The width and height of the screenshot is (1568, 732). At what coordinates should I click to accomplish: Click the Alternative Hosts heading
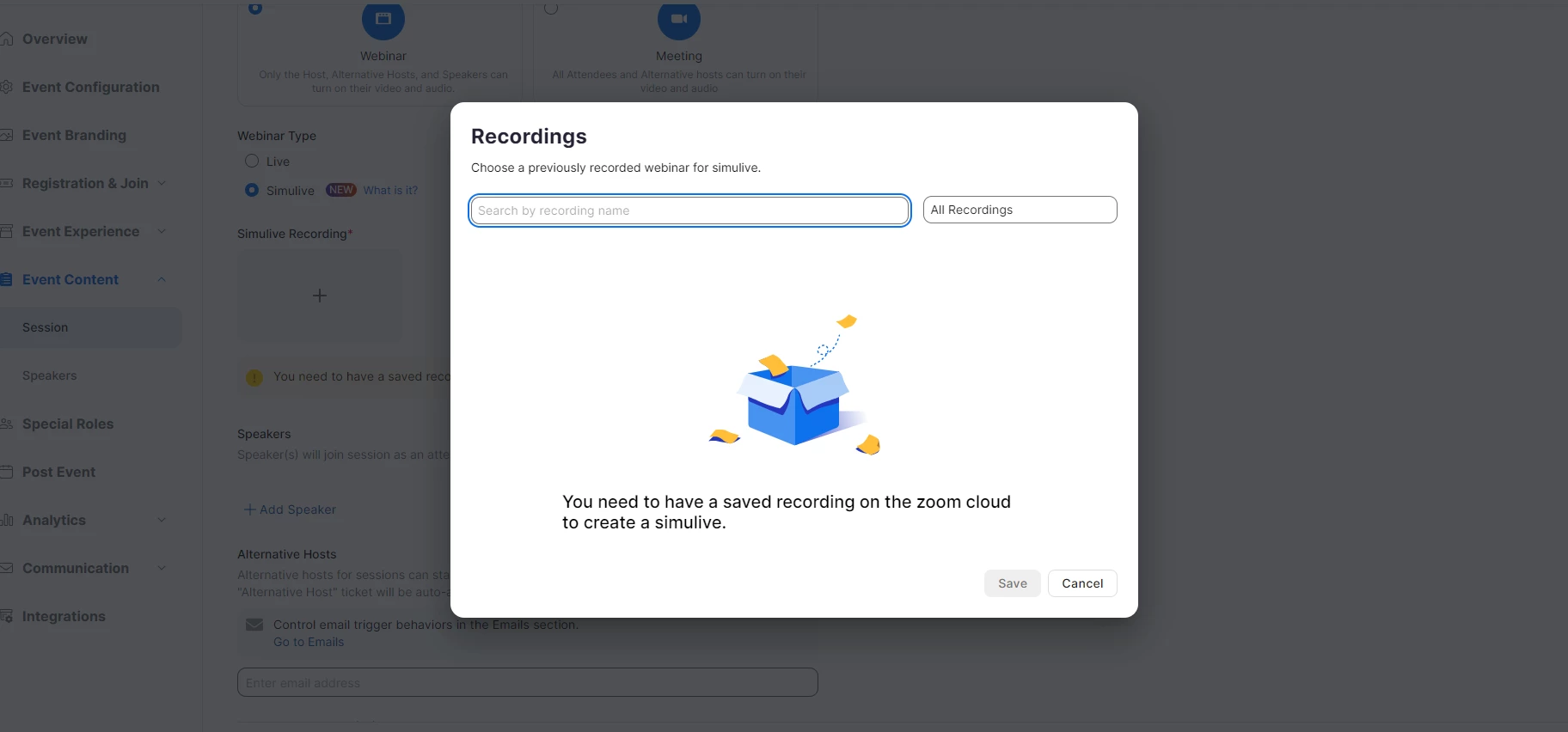pyautogui.click(x=287, y=554)
